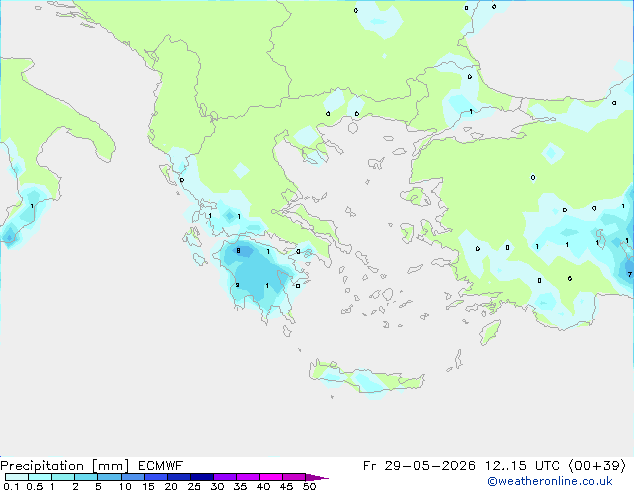Click the 2–5 mm legend swatch

[86, 477]
